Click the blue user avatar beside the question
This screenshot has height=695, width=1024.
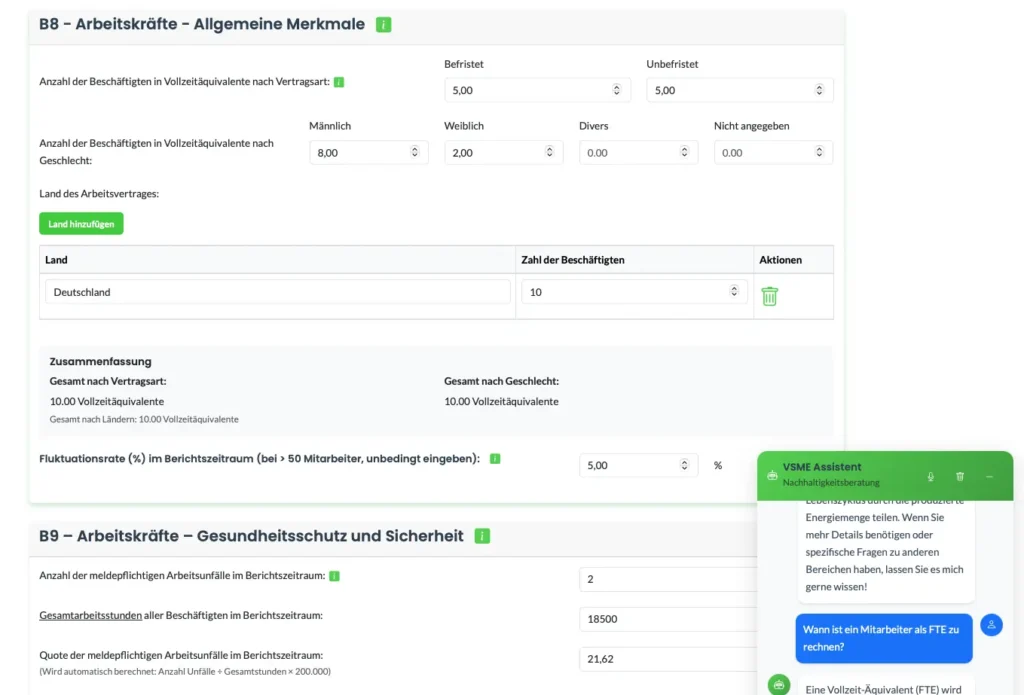tap(991, 624)
